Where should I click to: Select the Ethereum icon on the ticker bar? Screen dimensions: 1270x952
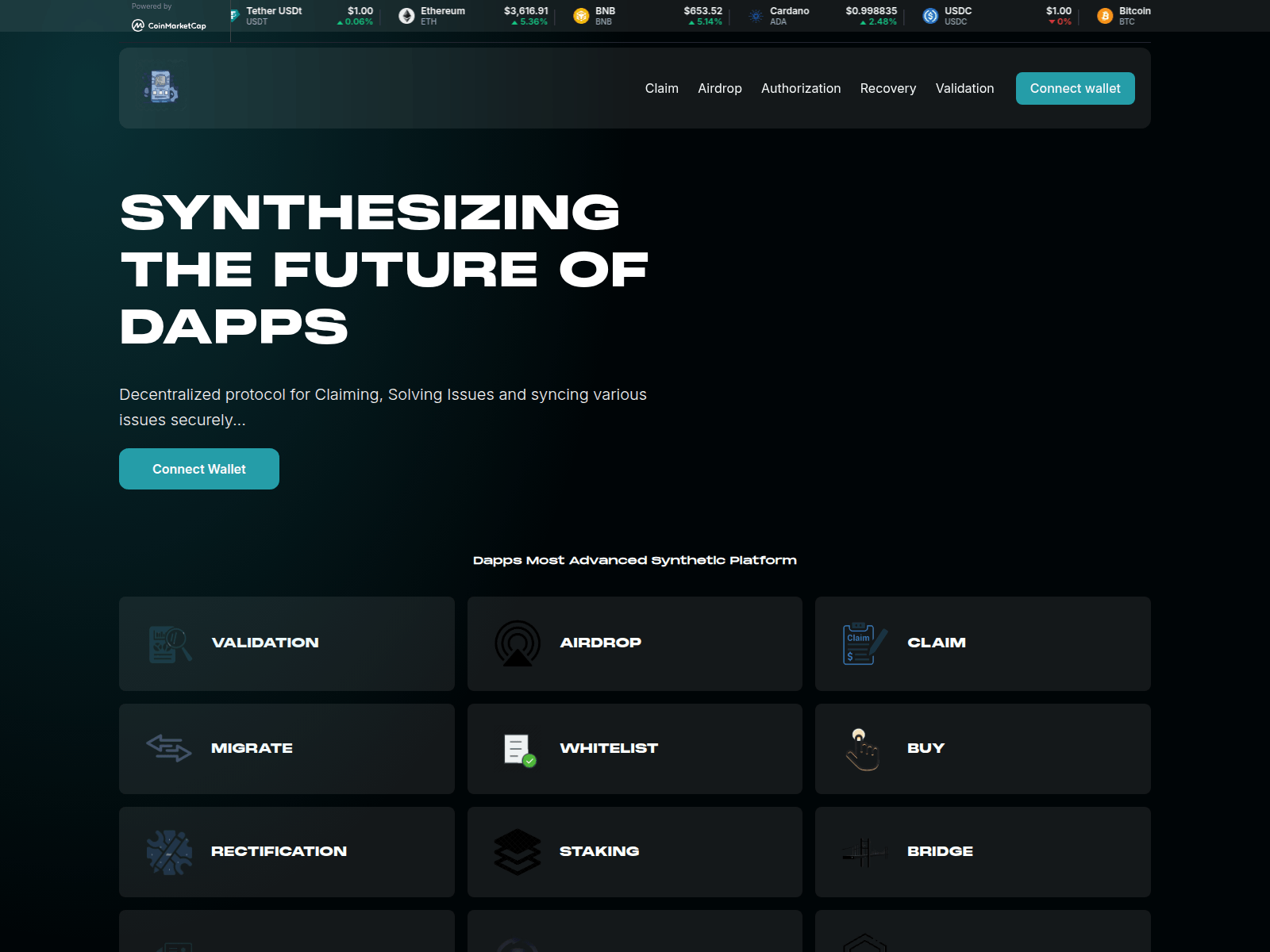(405, 15)
